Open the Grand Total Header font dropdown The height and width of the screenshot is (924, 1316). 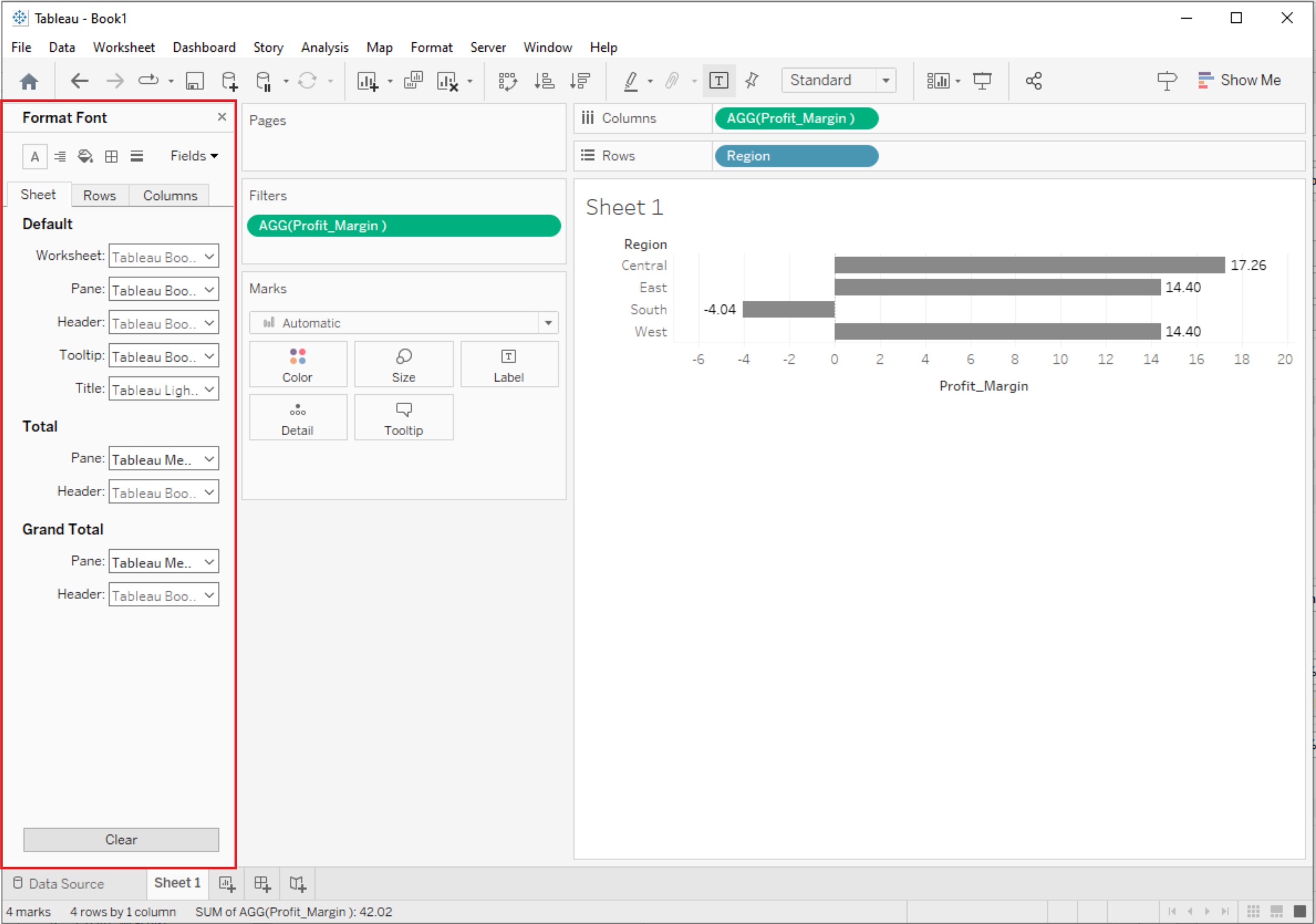click(163, 595)
